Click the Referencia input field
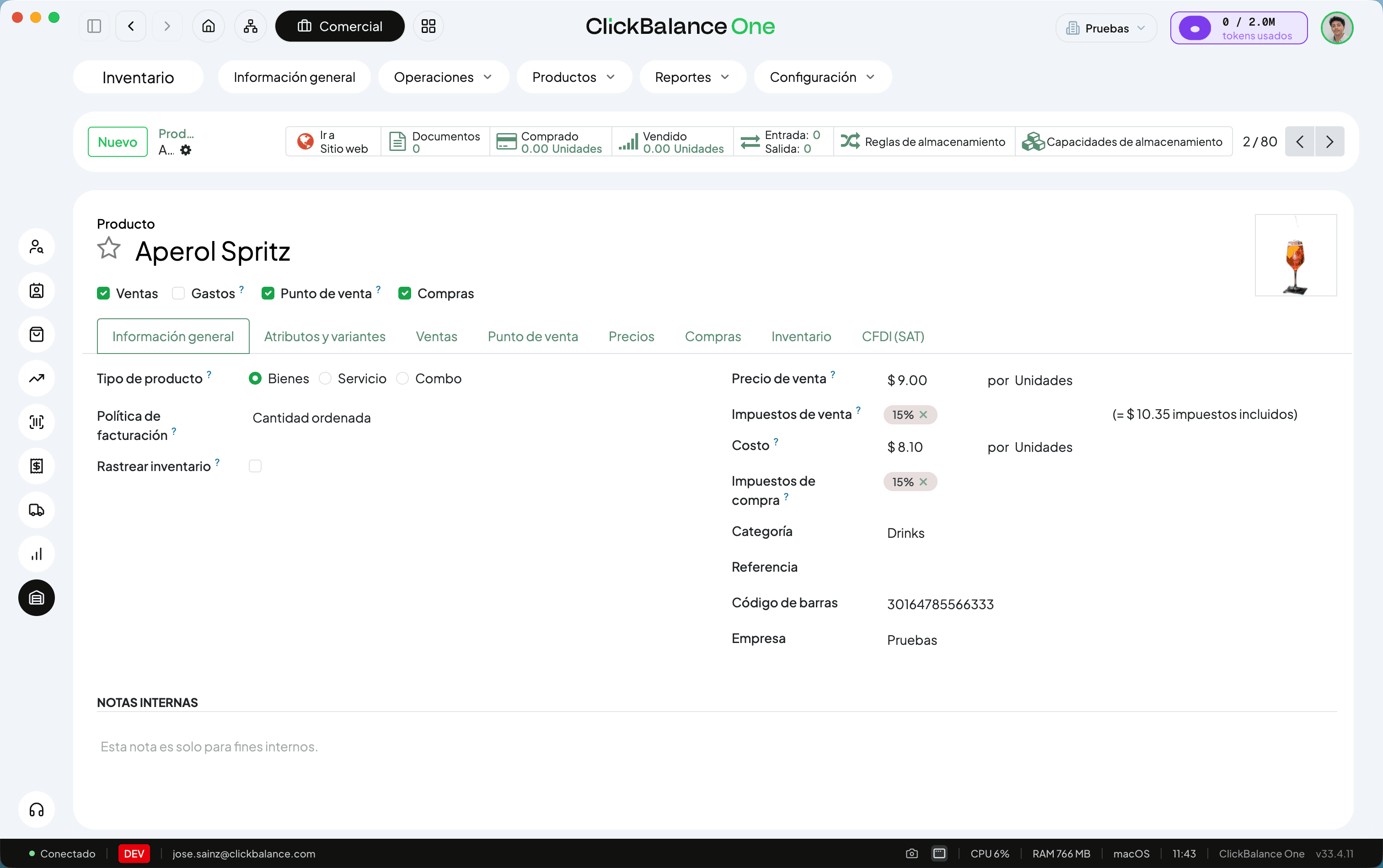Viewport: 1383px width, 868px height. 1111,568
